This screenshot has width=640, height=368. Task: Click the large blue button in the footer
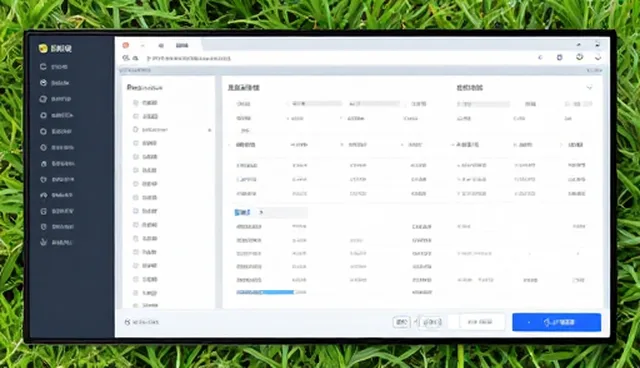556,322
